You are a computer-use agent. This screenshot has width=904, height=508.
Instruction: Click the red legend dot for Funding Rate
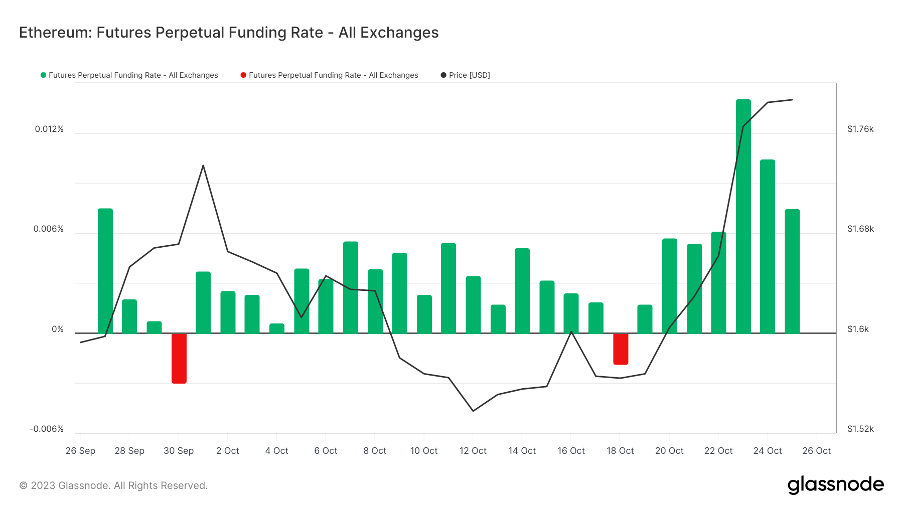pyautogui.click(x=242, y=75)
